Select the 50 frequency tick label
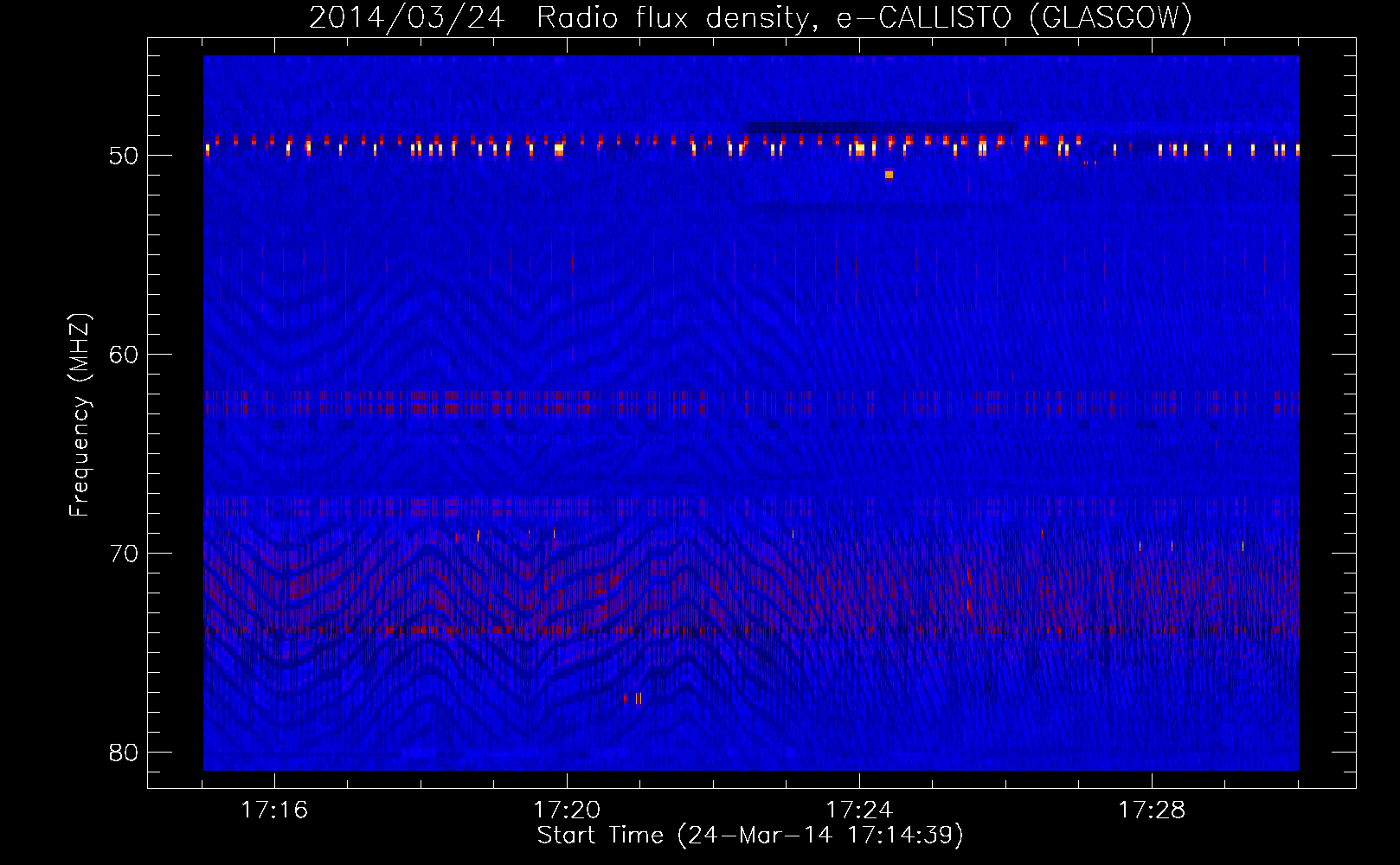The height and width of the screenshot is (865, 1400). click(125, 156)
